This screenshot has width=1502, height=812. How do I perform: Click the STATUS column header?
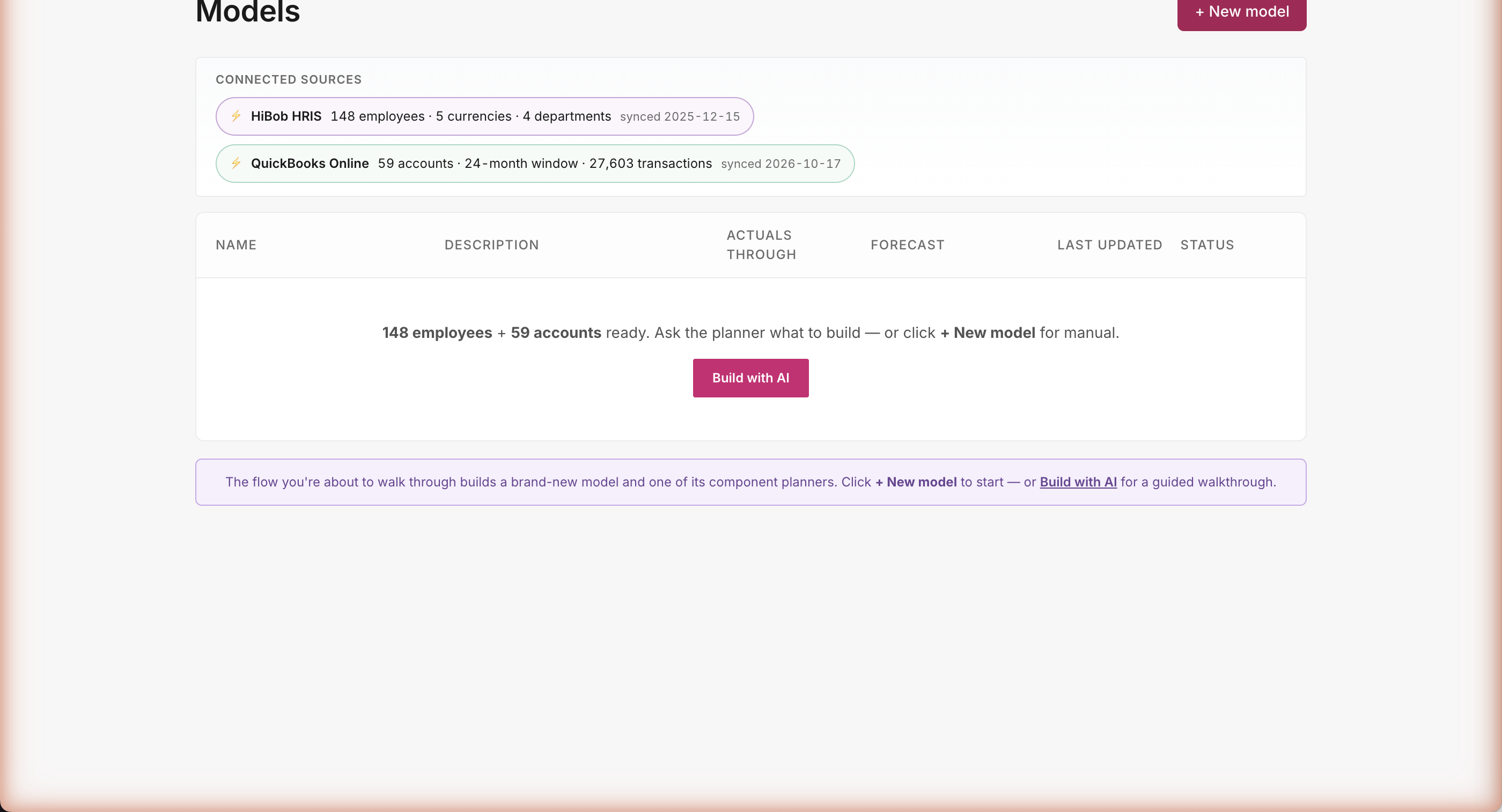tap(1207, 245)
